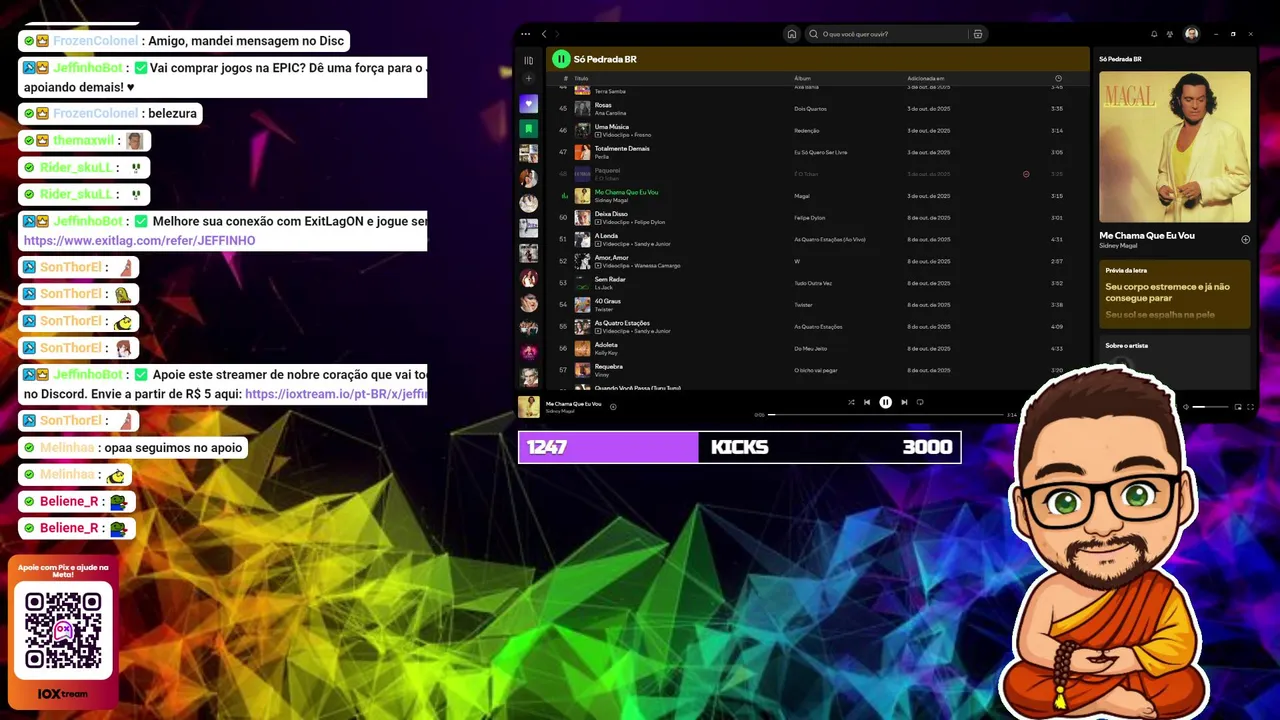Click the duration clock column icon
The width and height of the screenshot is (1280, 720).
[1058, 78]
